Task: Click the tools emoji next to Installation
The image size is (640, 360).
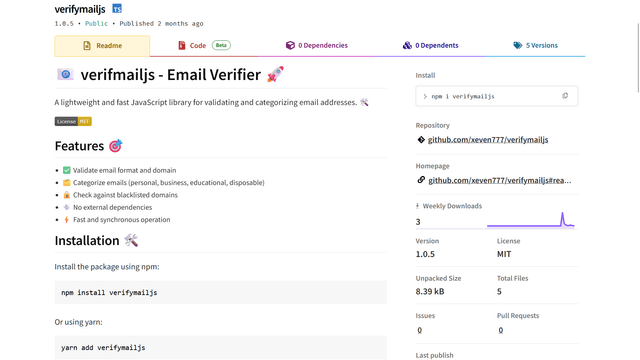Action: pyautogui.click(x=131, y=240)
